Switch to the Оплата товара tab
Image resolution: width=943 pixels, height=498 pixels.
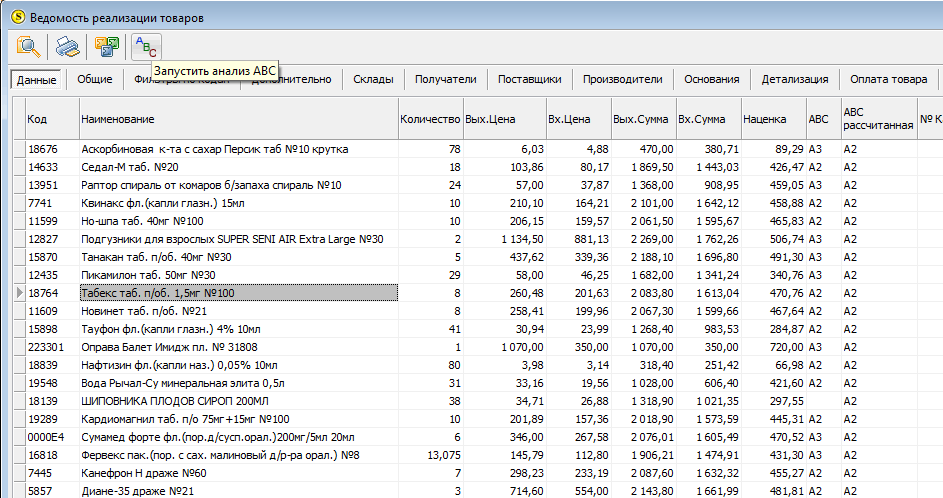tap(888, 79)
